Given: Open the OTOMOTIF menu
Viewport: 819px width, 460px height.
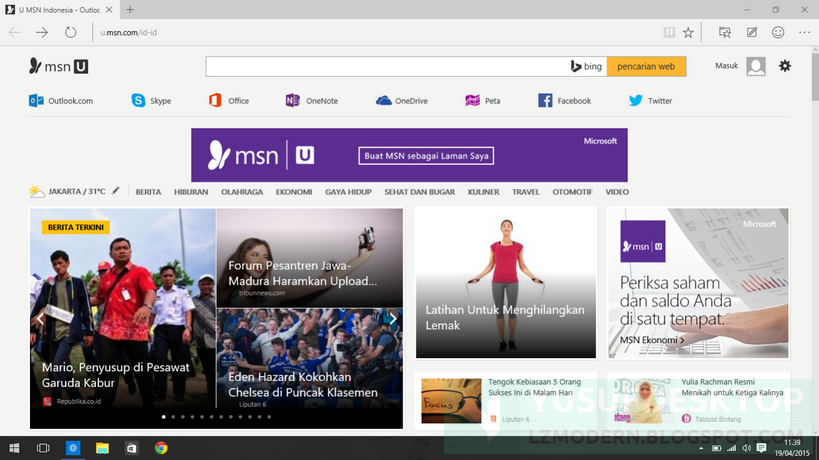Looking at the screenshot, I should tap(572, 192).
